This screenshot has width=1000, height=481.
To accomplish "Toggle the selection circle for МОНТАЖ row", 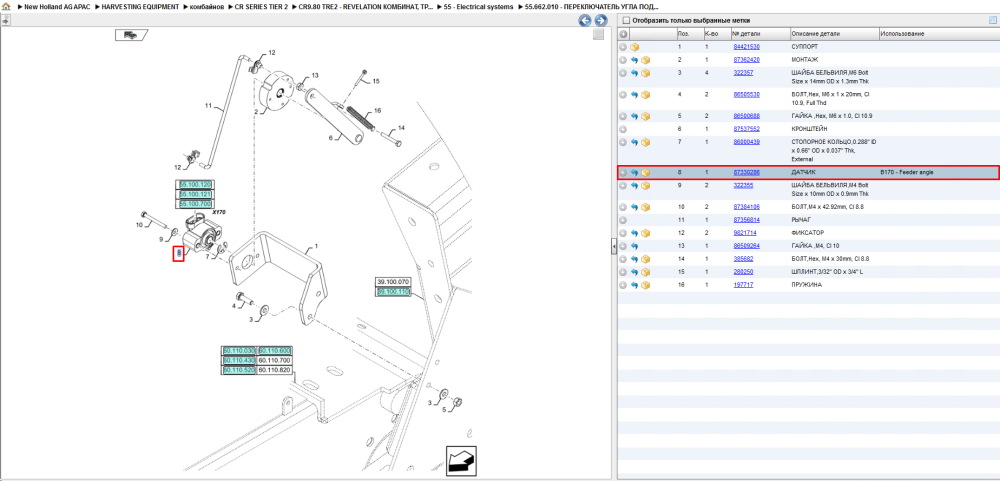I will (x=624, y=60).
